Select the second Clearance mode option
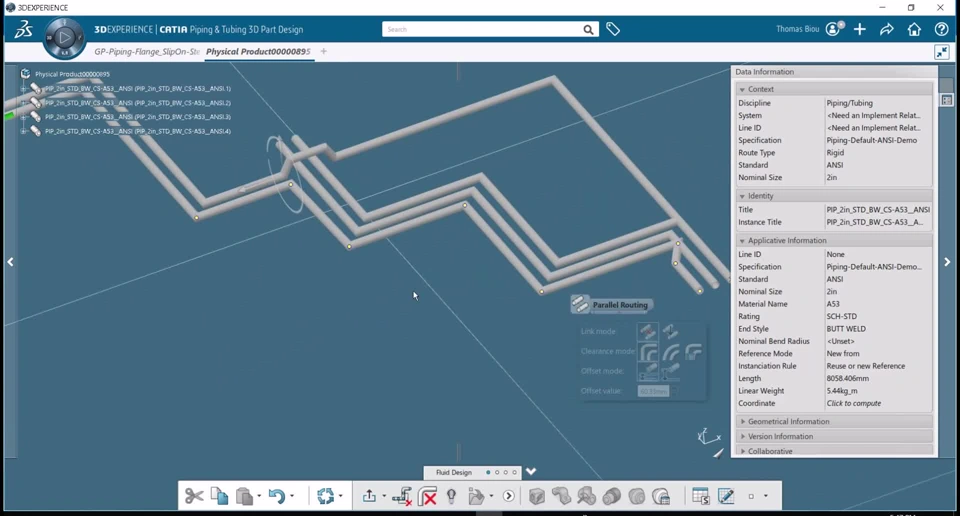 click(x=671, y=352)
